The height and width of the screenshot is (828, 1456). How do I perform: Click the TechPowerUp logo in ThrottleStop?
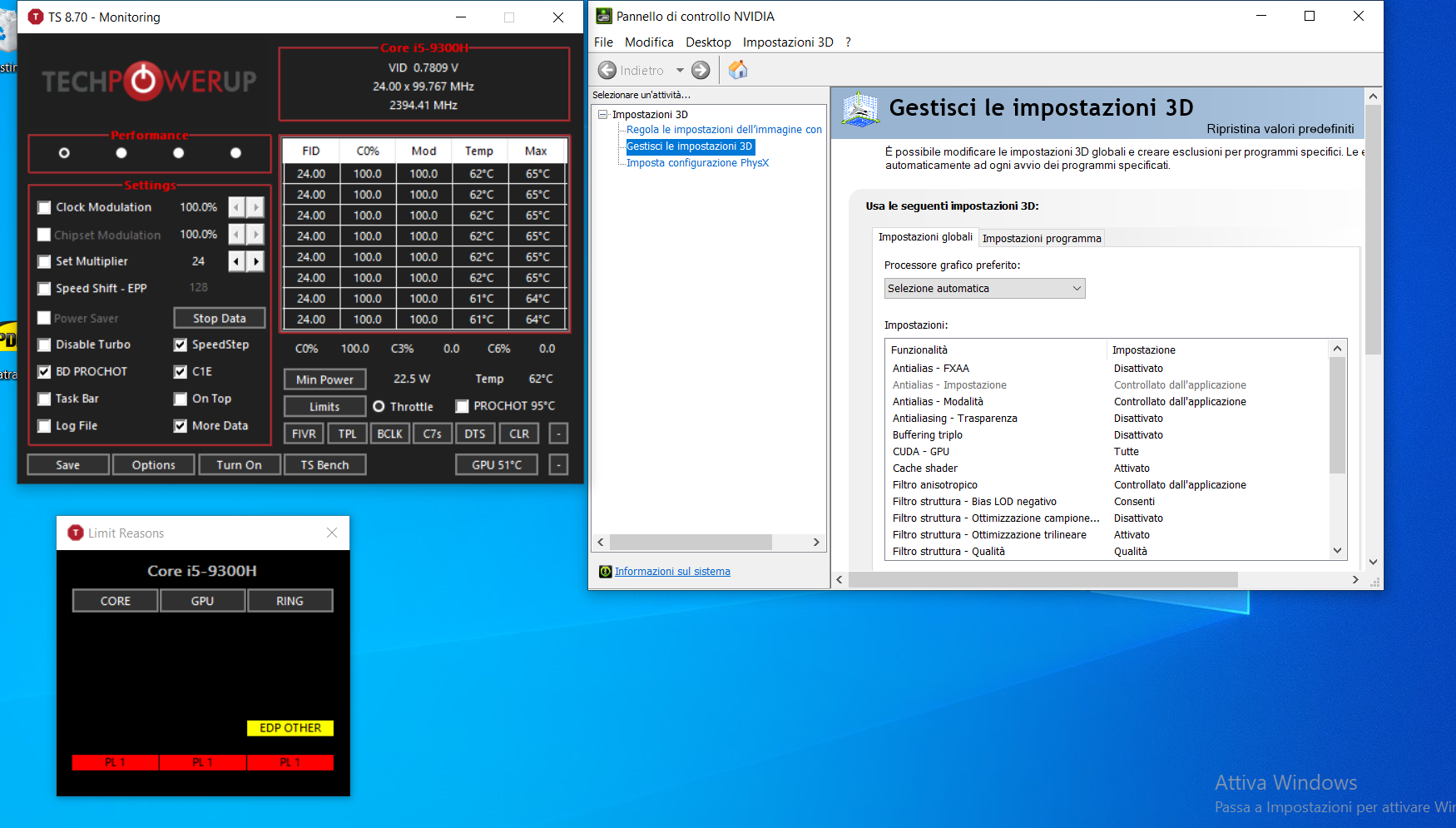click(150, 81)
